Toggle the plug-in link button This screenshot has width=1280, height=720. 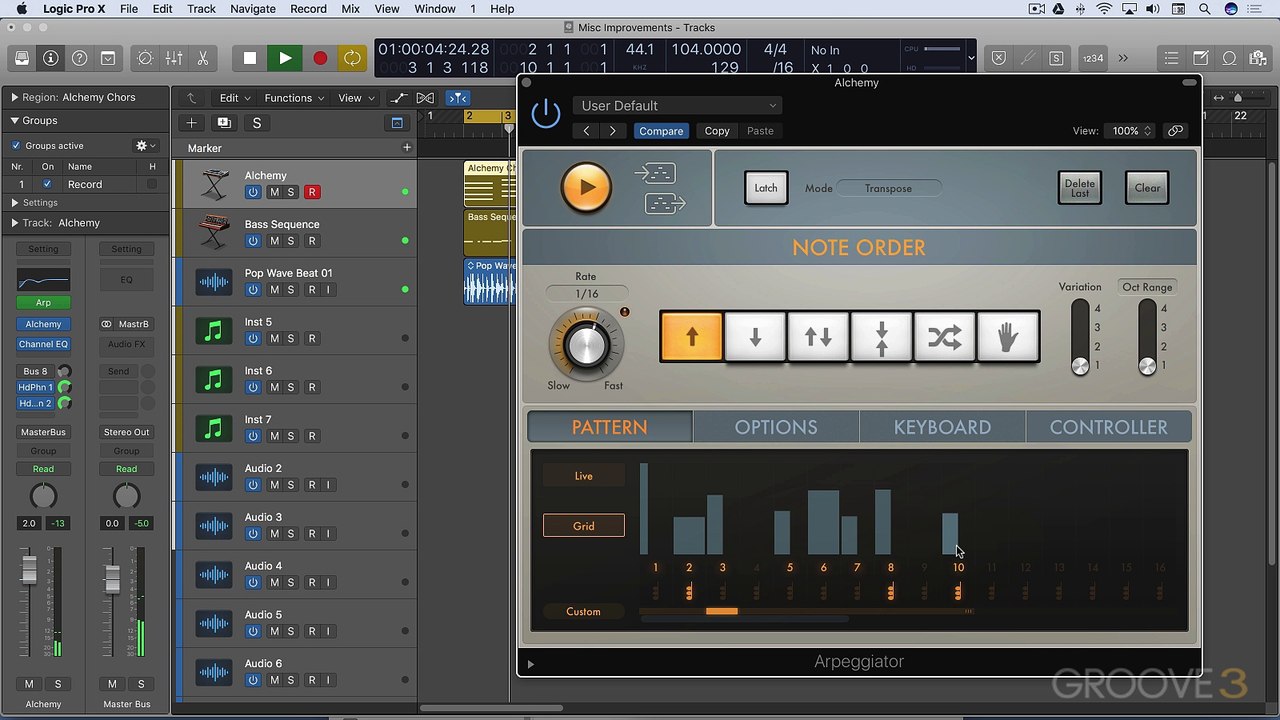pos(1176,131)
